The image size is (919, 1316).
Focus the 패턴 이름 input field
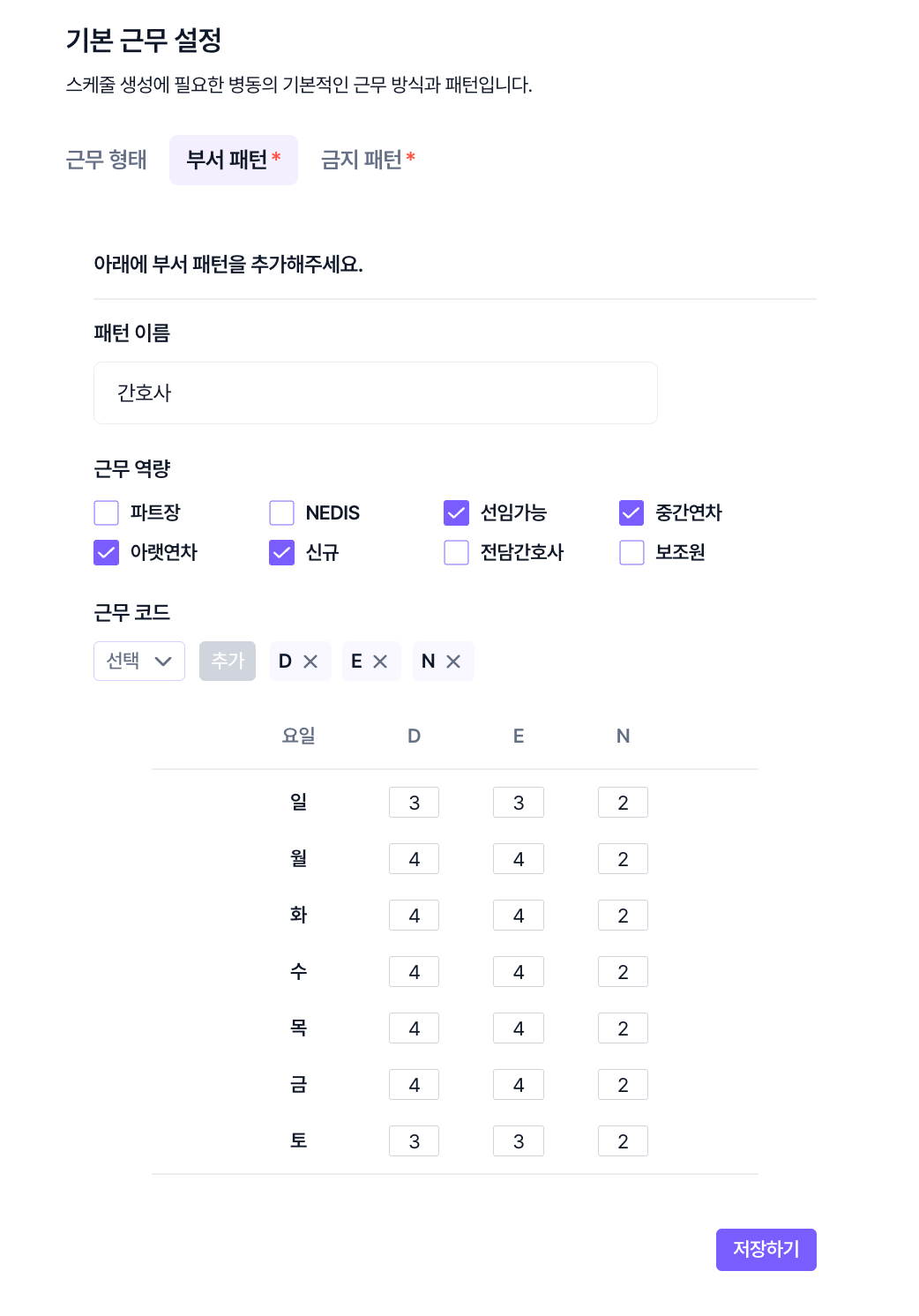coord(376,393)
